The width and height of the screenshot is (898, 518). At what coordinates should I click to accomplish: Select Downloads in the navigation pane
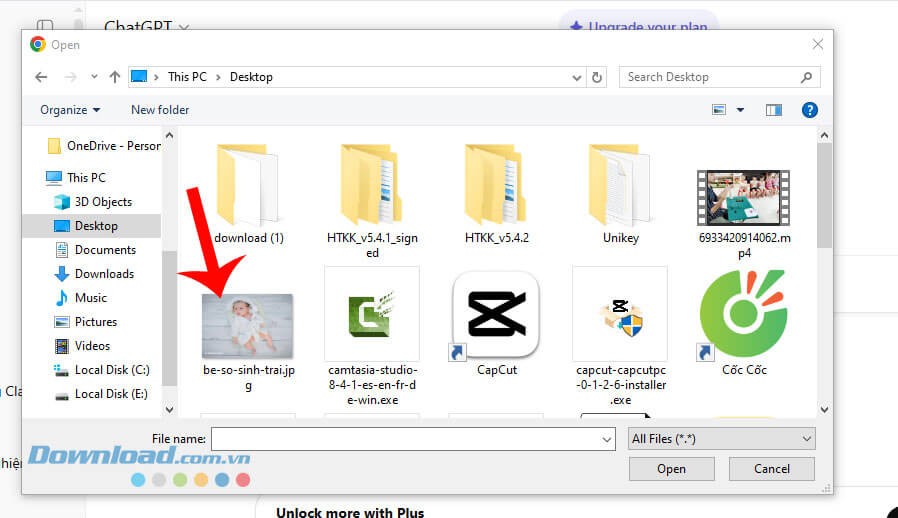[x=104, y=274]
